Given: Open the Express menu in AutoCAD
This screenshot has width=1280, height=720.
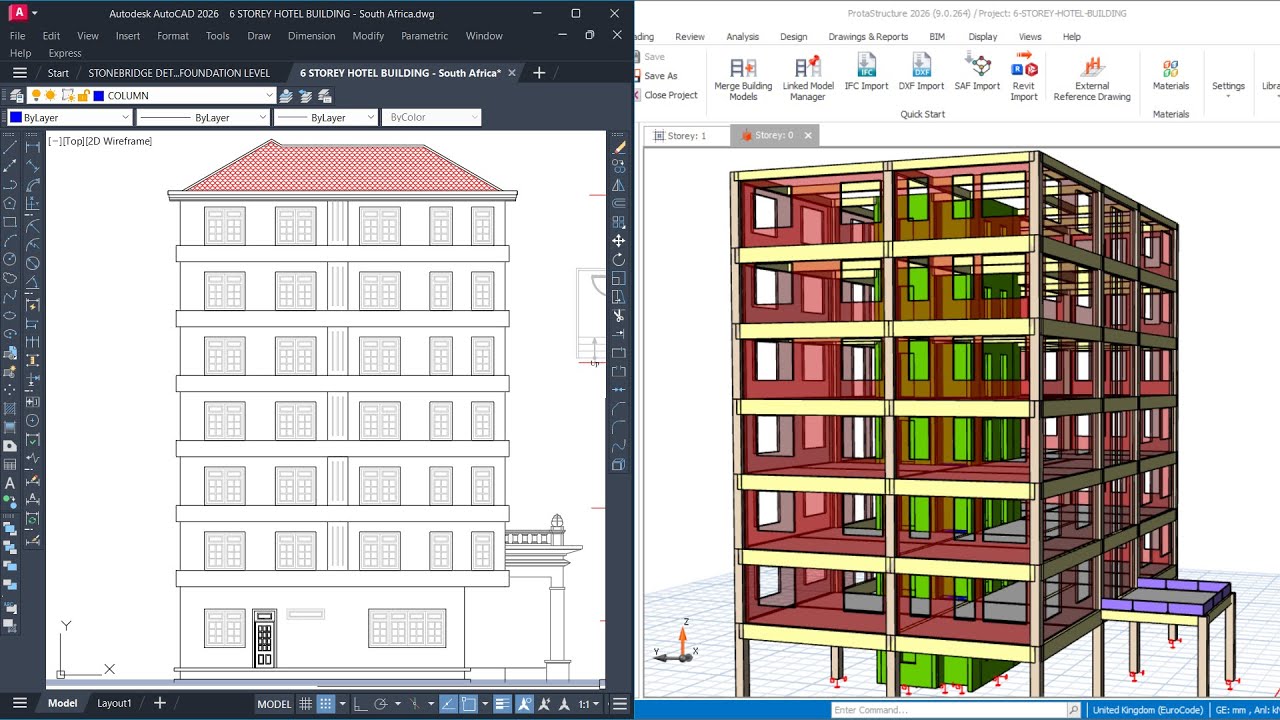Looking at the screenshot, I should 65,53.
